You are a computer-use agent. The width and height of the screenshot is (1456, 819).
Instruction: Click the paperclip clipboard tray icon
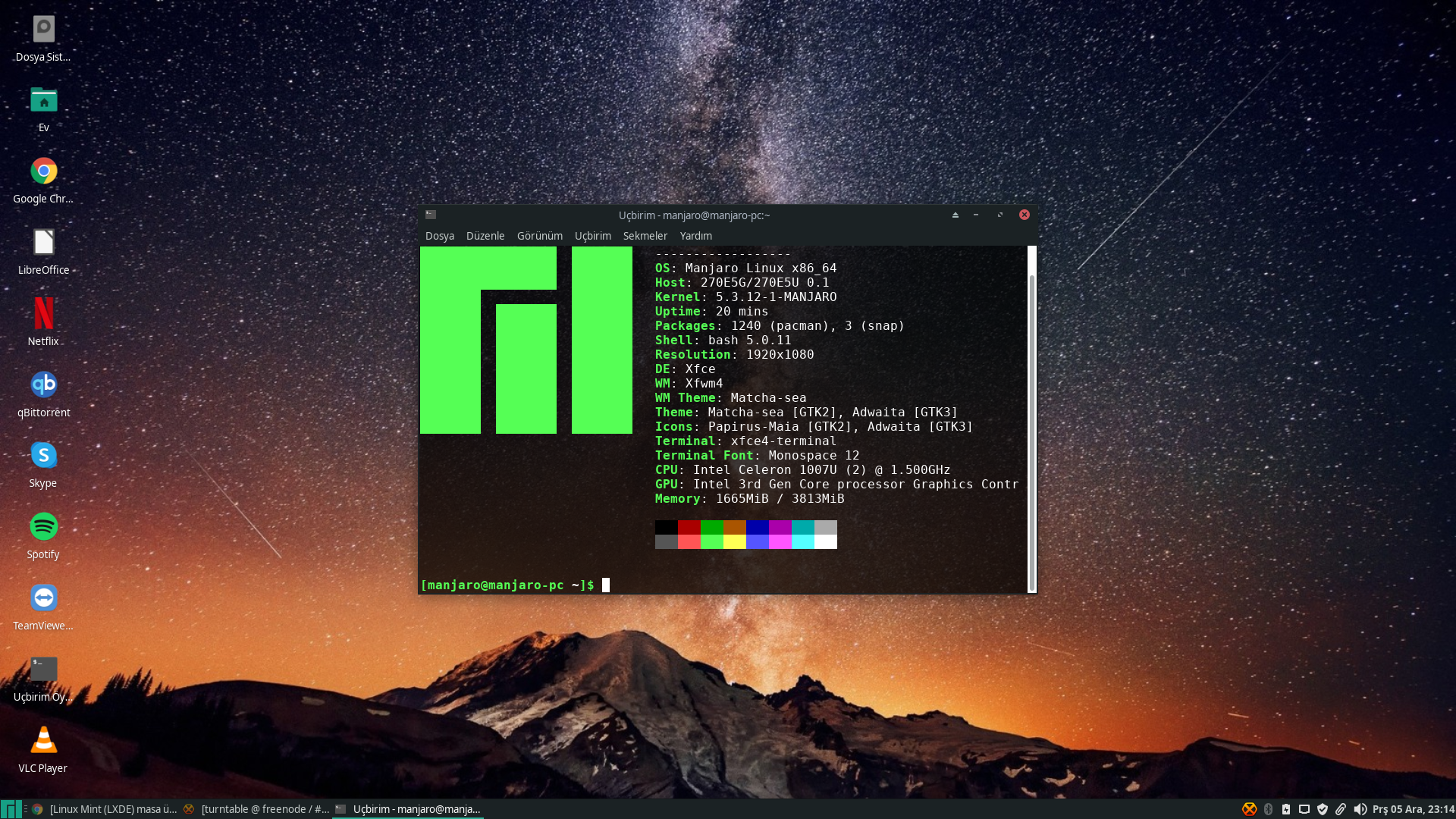pyautogui.click(x=1341, y=809)
